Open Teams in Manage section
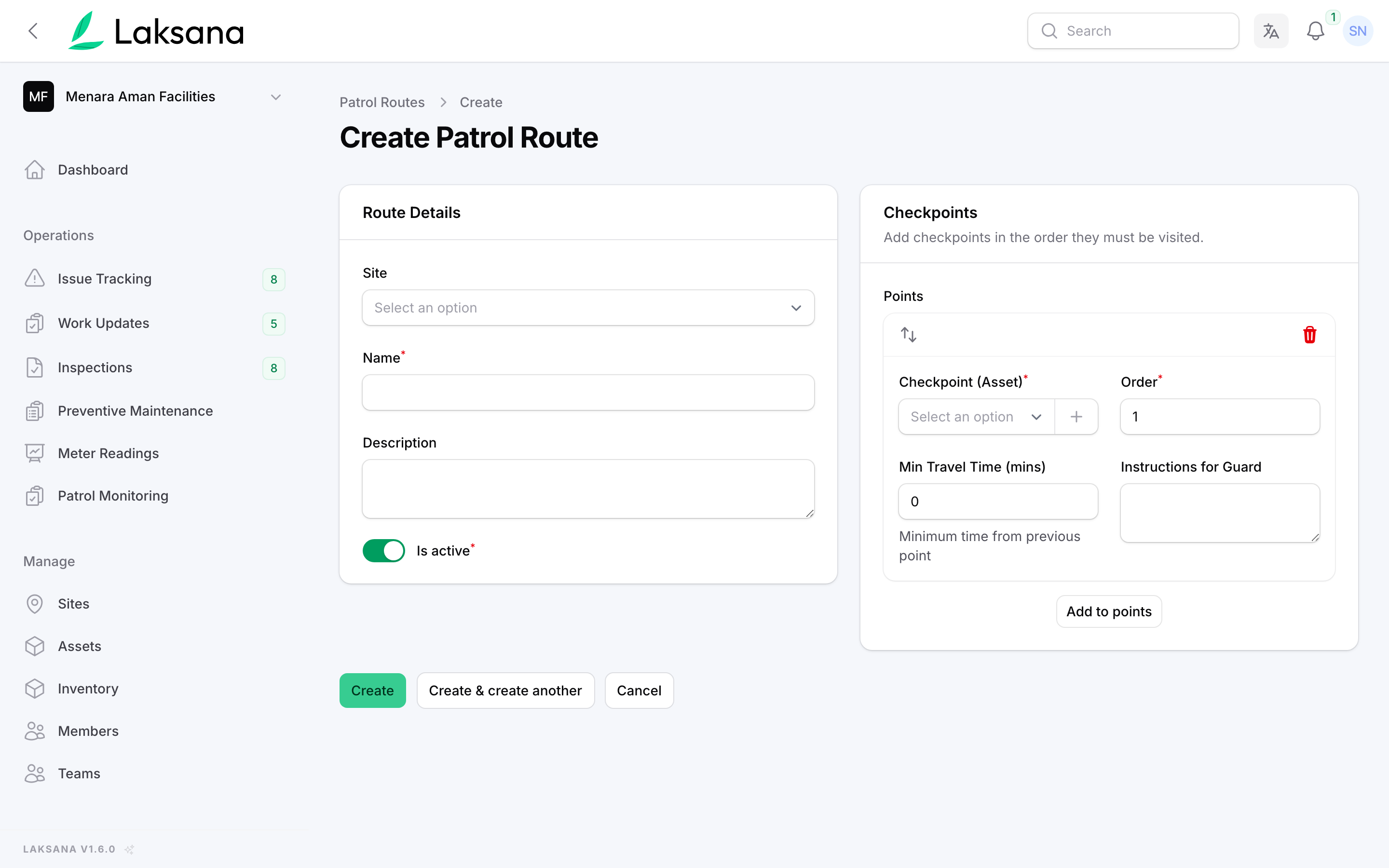Viewport: 1389px width, 868px height. point(153,774)
